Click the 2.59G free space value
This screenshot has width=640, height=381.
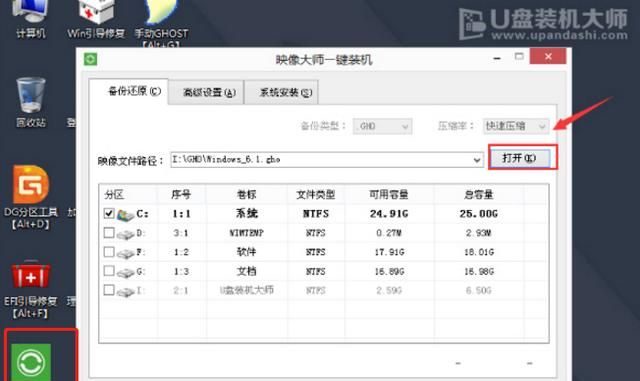[x=389, y=291]
